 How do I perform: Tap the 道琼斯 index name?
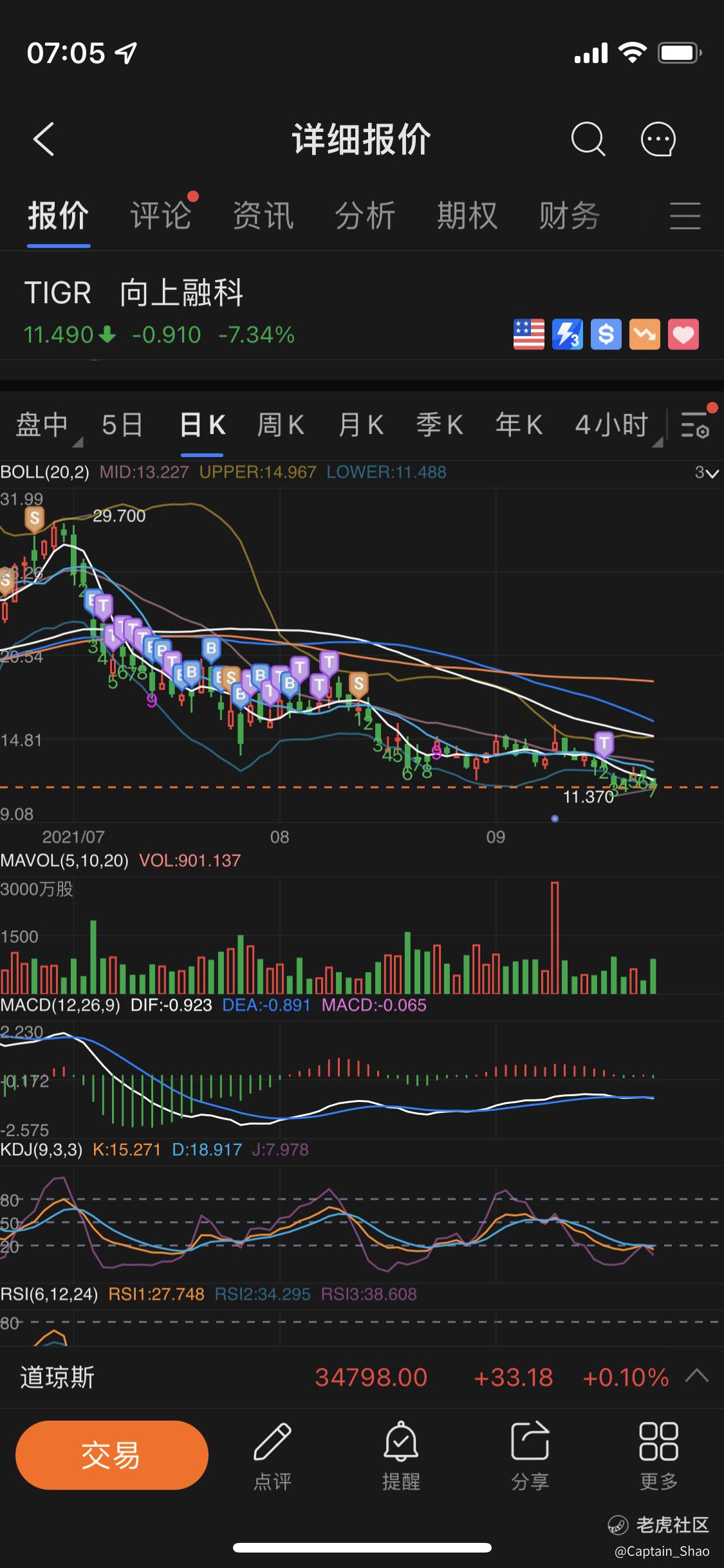[57, 1378]
